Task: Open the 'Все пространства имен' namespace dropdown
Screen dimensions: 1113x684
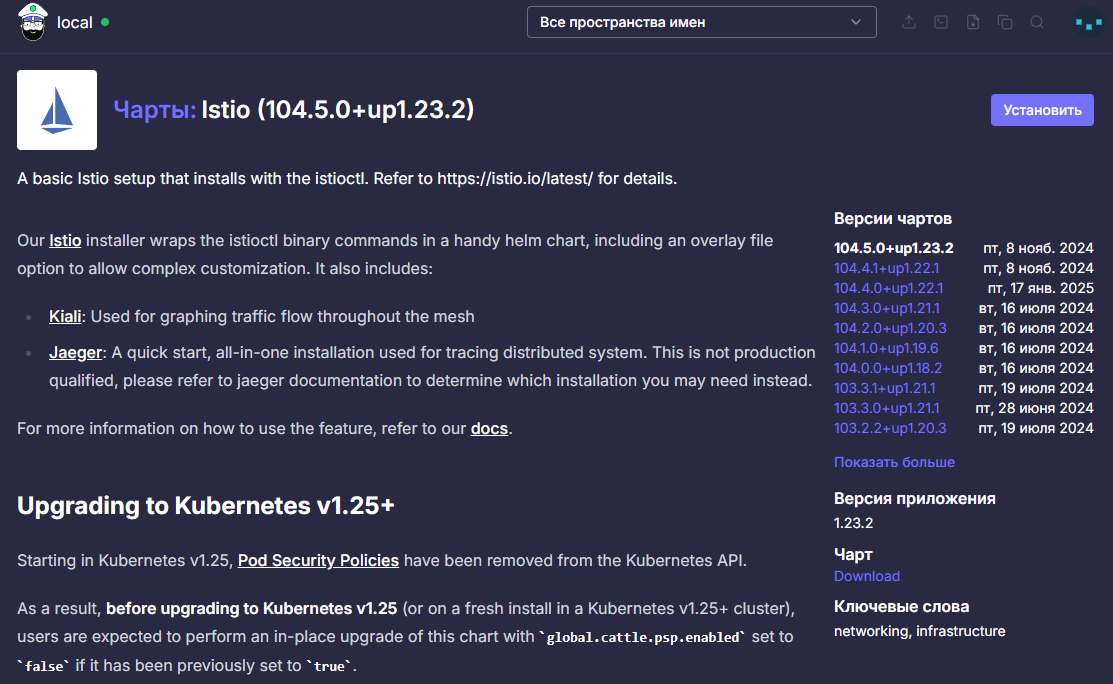Action: [x=701, y=22]
